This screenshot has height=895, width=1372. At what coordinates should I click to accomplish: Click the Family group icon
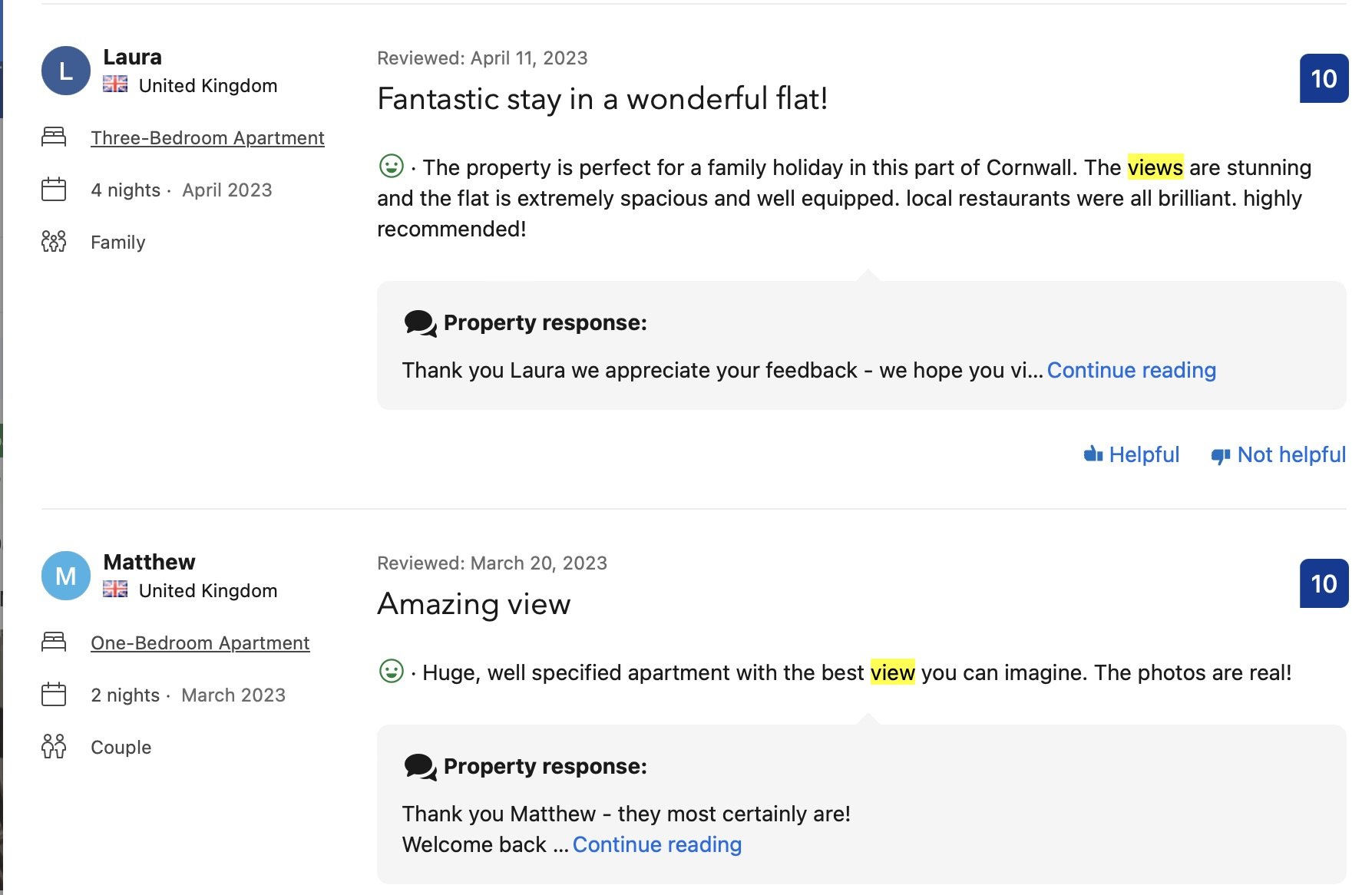(54, 242)
